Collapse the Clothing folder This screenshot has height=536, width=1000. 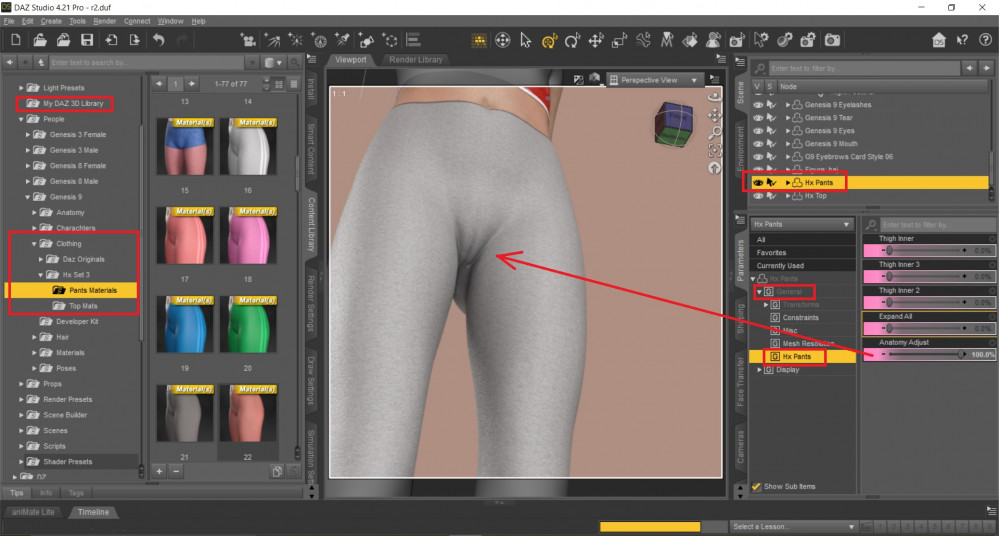tap(34, 244)
